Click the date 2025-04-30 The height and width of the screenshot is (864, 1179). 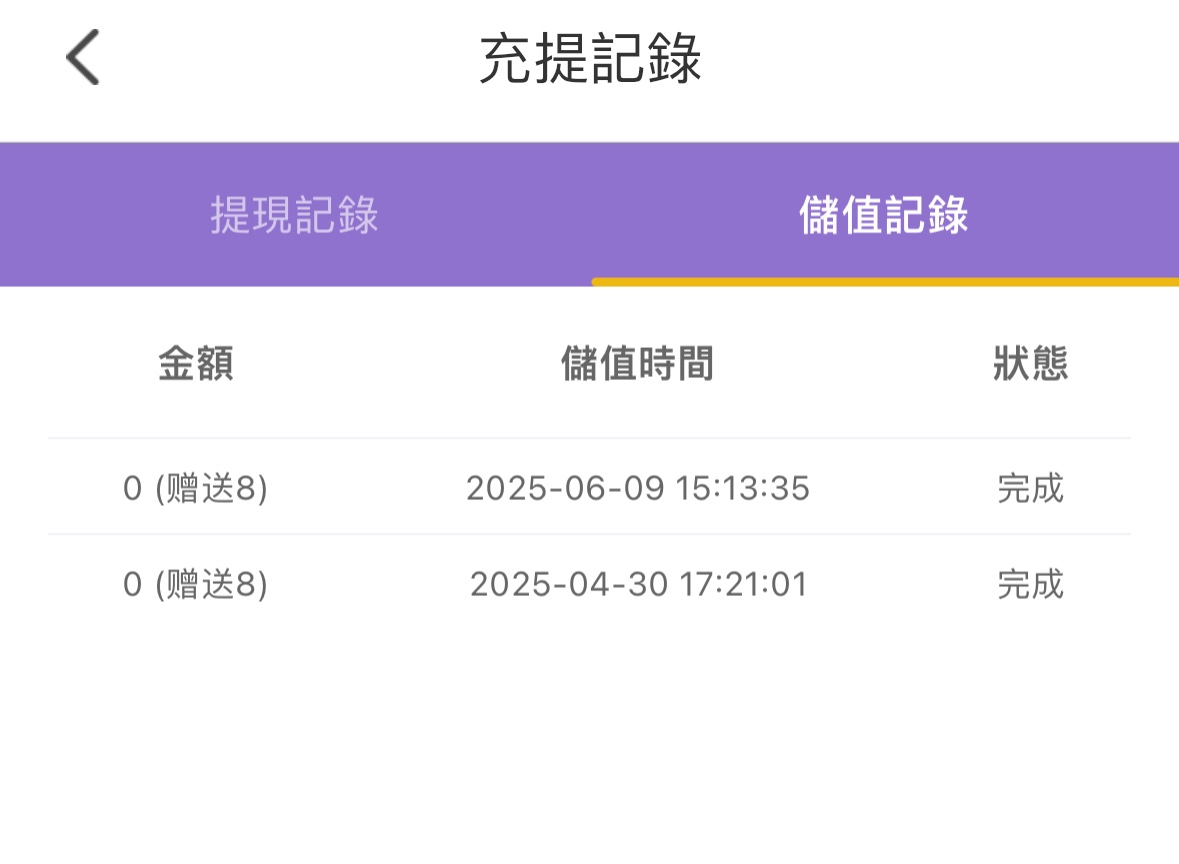coord(568,584)
